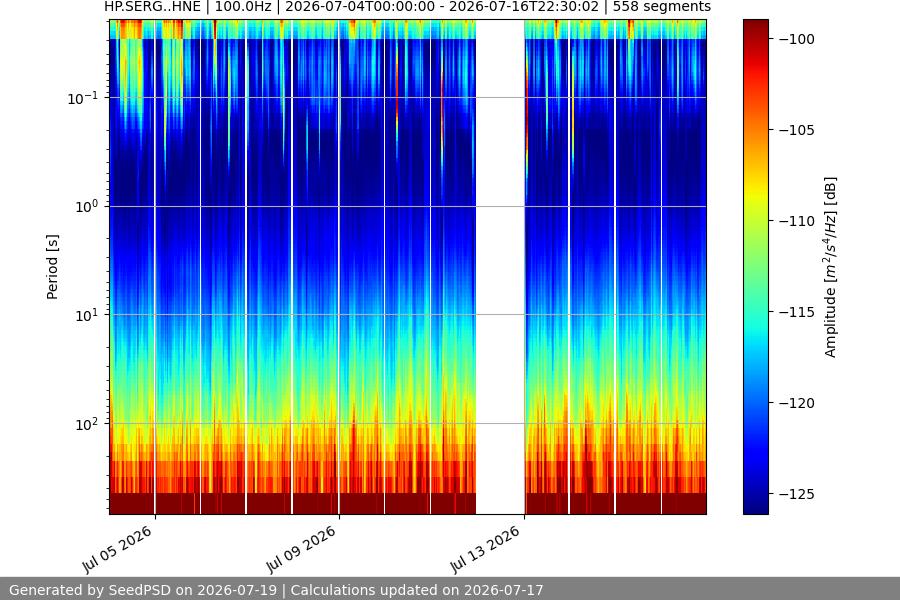Click 'Calculations updated on 2026-07-17' footer text
Screen dimensions: 900x600
pyautogui.click(x=417, y=590)
